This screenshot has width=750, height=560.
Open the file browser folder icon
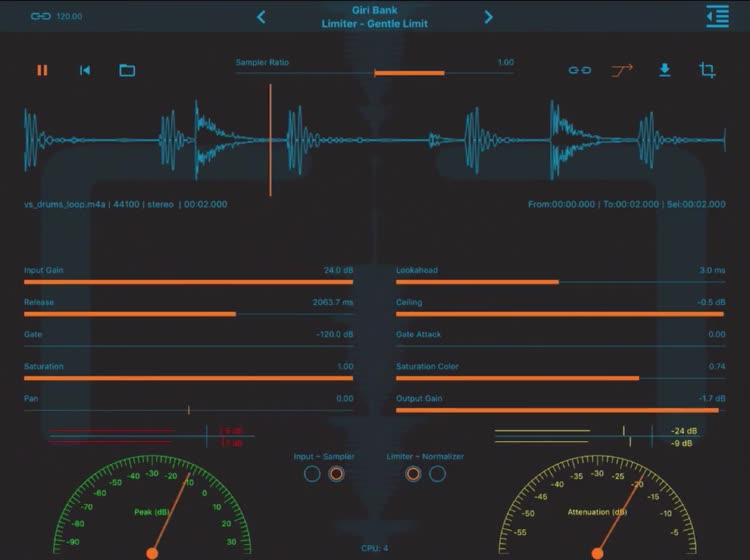(127, 70)
